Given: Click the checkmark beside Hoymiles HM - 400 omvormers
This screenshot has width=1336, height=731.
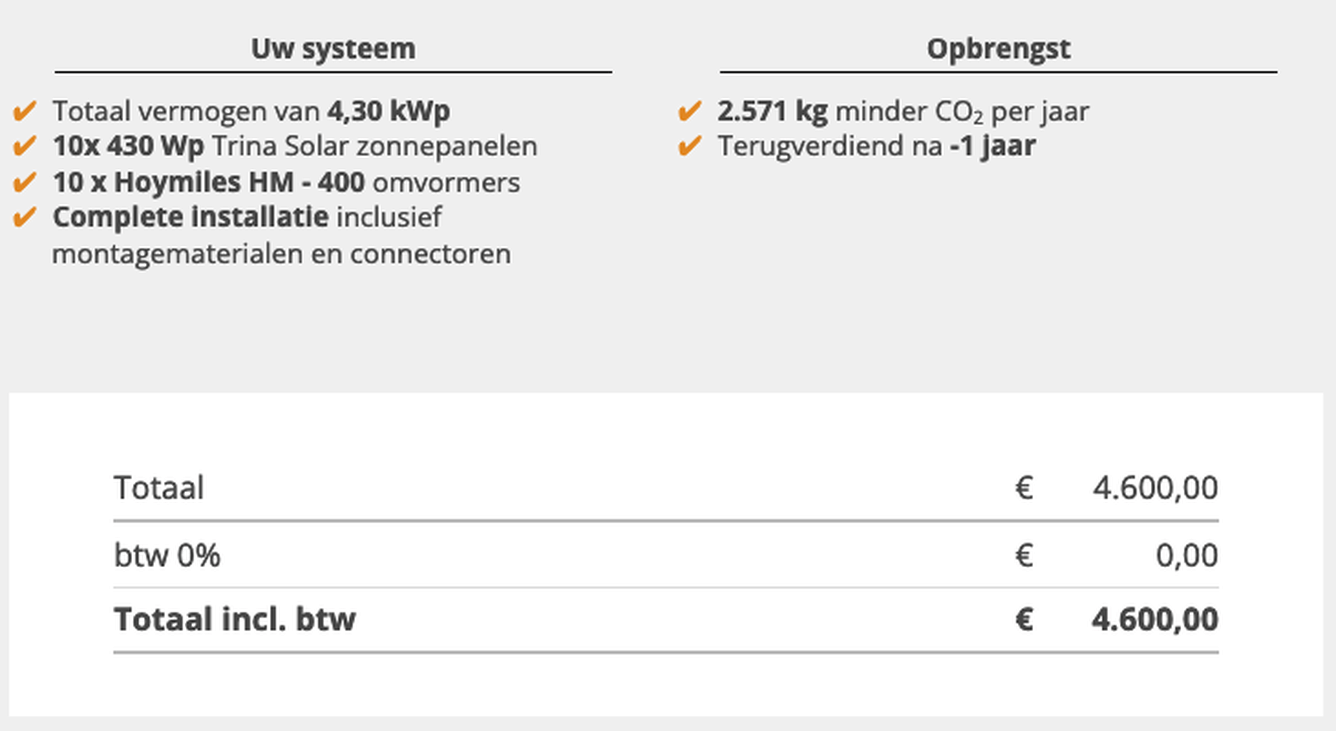Looking at the screenshot, I should coord(25,182).
